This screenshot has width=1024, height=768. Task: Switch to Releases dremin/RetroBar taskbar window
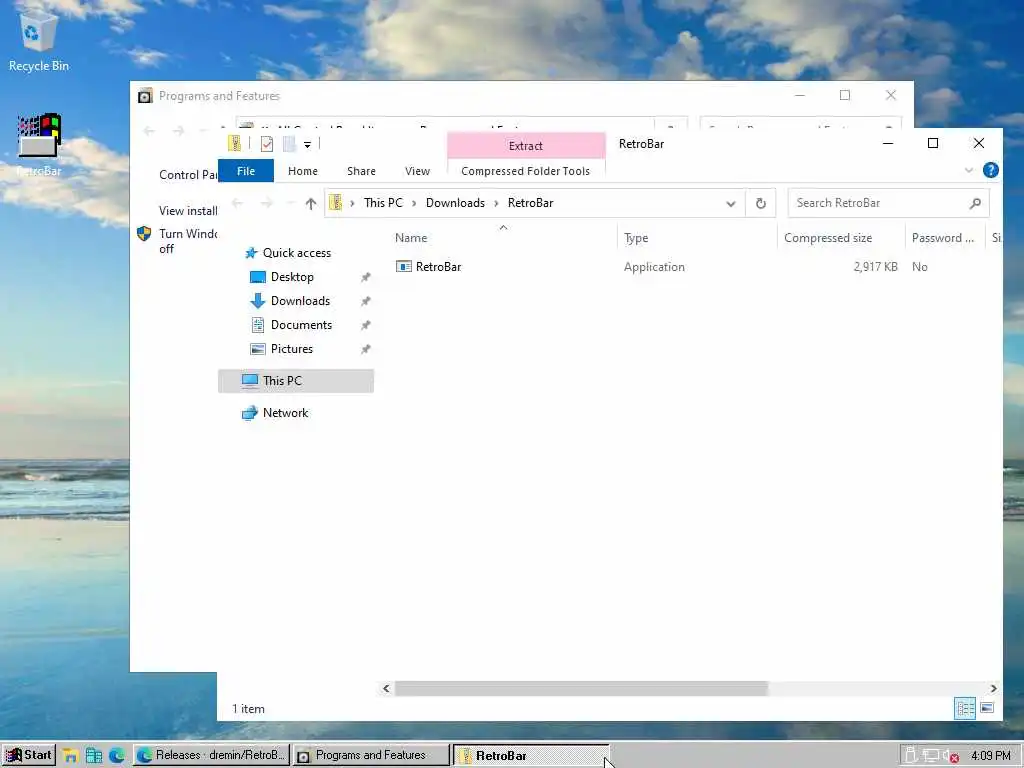tap(211, 756)
